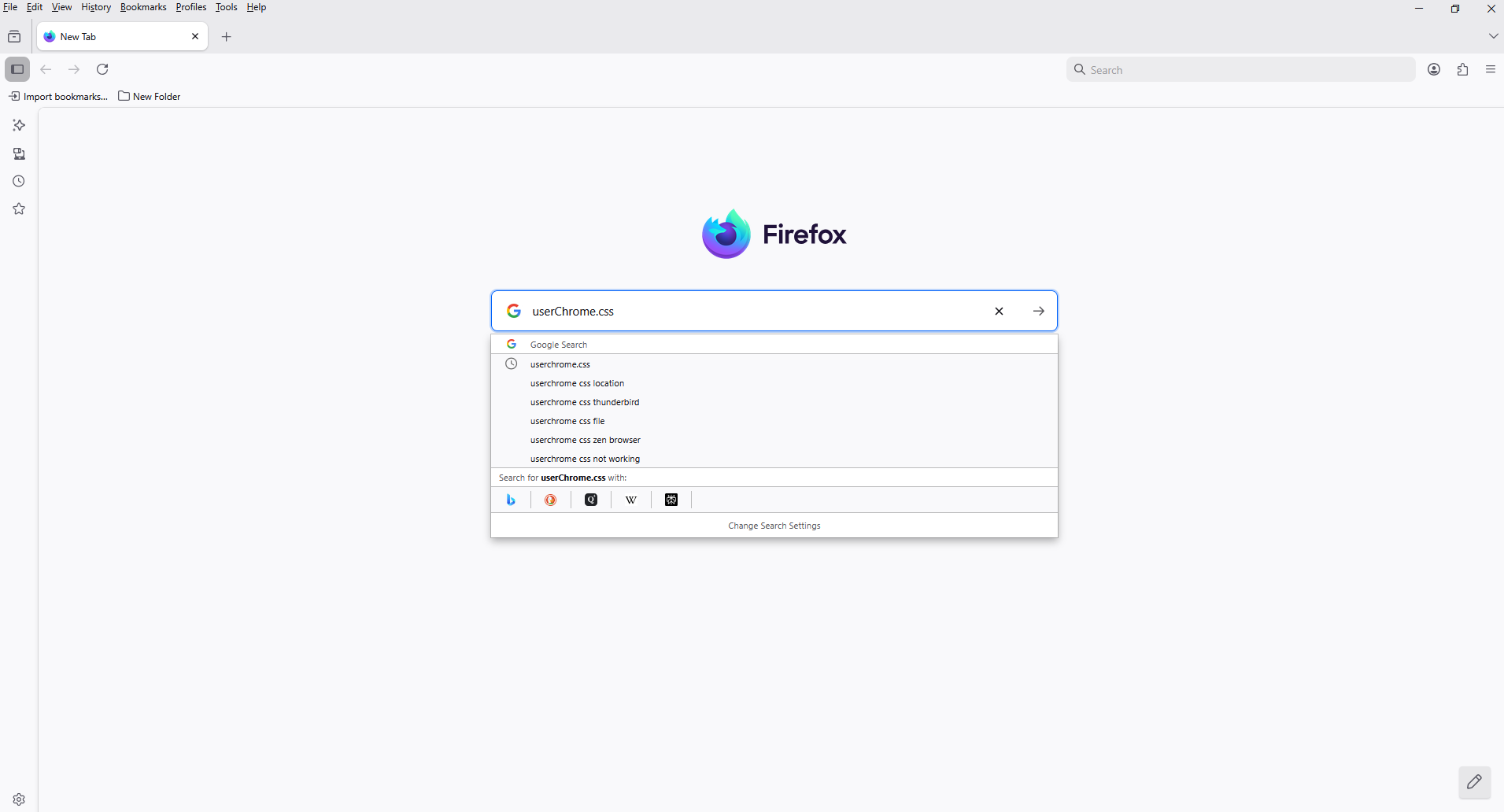This screenshot has width=1504, height=812.
Task: Go back one page
Action: tap(46, 69)
